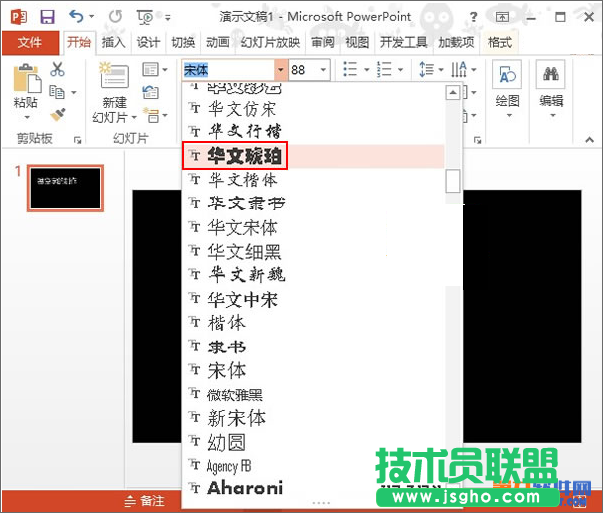Click the 新建幻灯片 new slide icon
This screenshot has height=513, width=603.
pos(114,75)
